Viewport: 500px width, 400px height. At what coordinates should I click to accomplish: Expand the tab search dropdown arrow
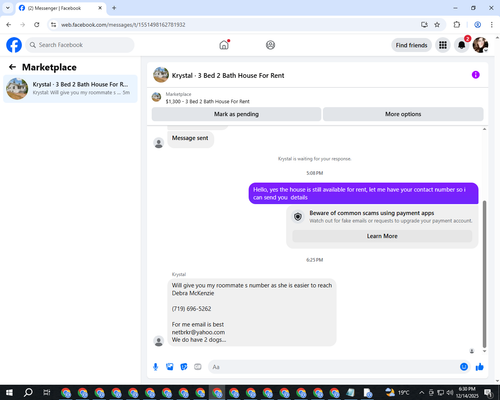[8, 8]
